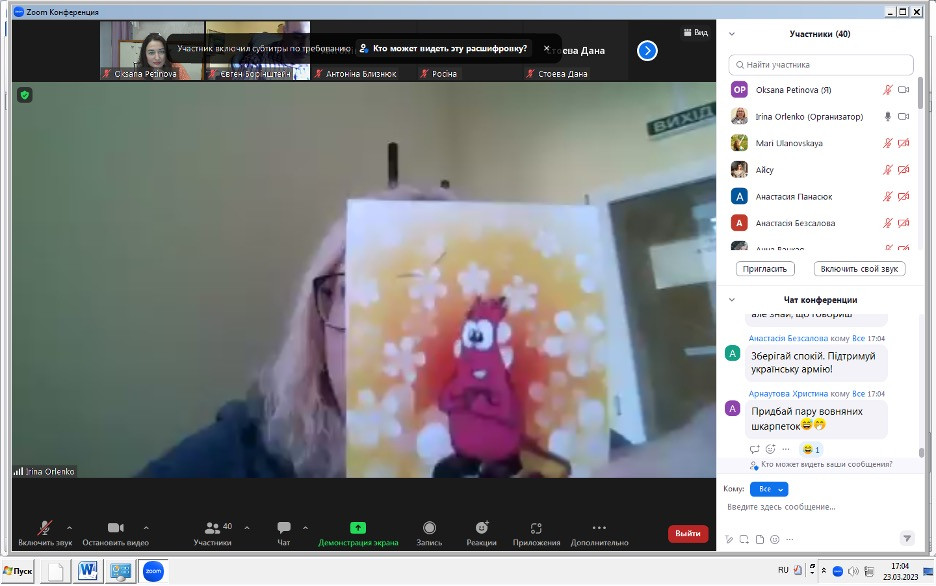Screen dimensions: 936x586
Task: Click Включить свой звук button
Action: (x=859, y=269)
